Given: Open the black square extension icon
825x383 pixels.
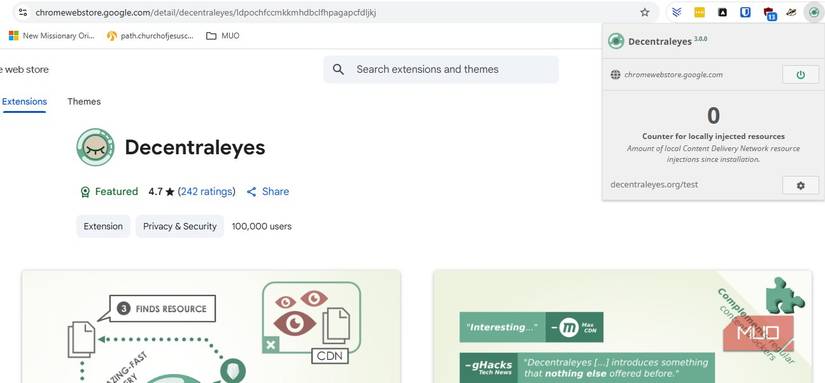Looking at the screenshot, I should pos(722,12).
